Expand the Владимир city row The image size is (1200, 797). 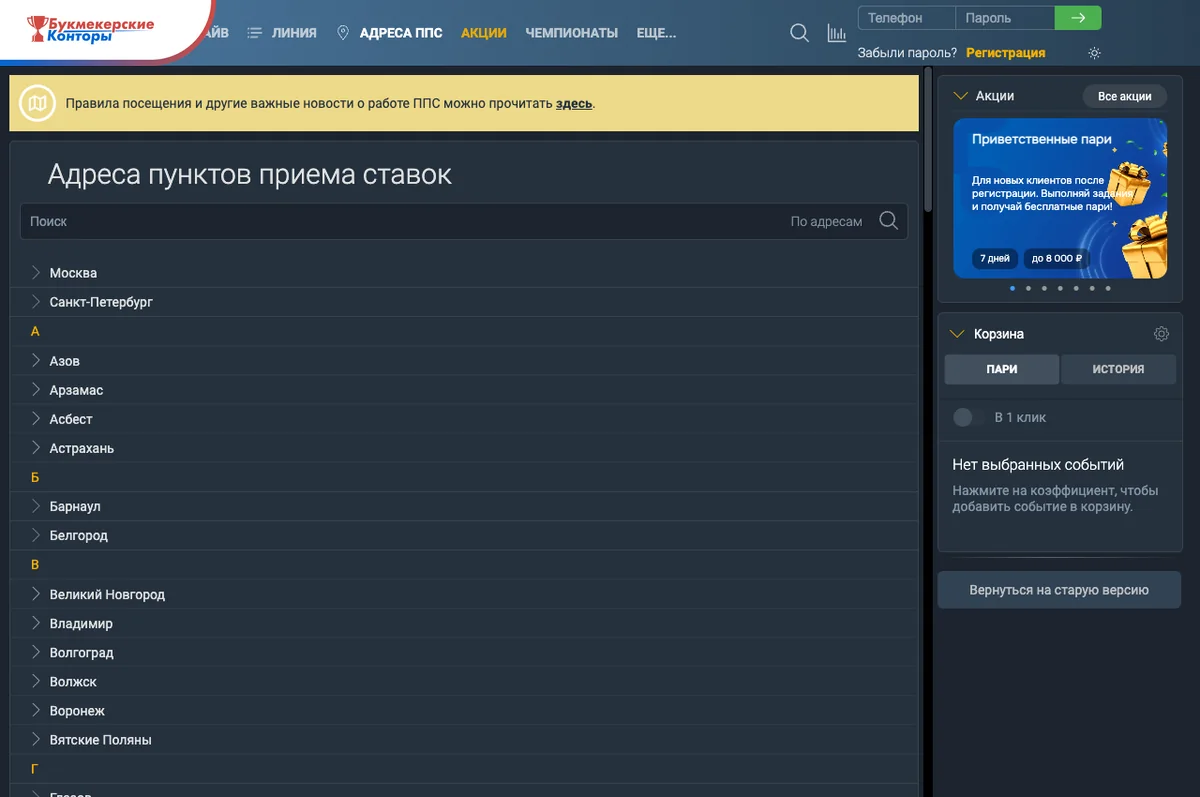pyautogui.click(x=464, y=623)
